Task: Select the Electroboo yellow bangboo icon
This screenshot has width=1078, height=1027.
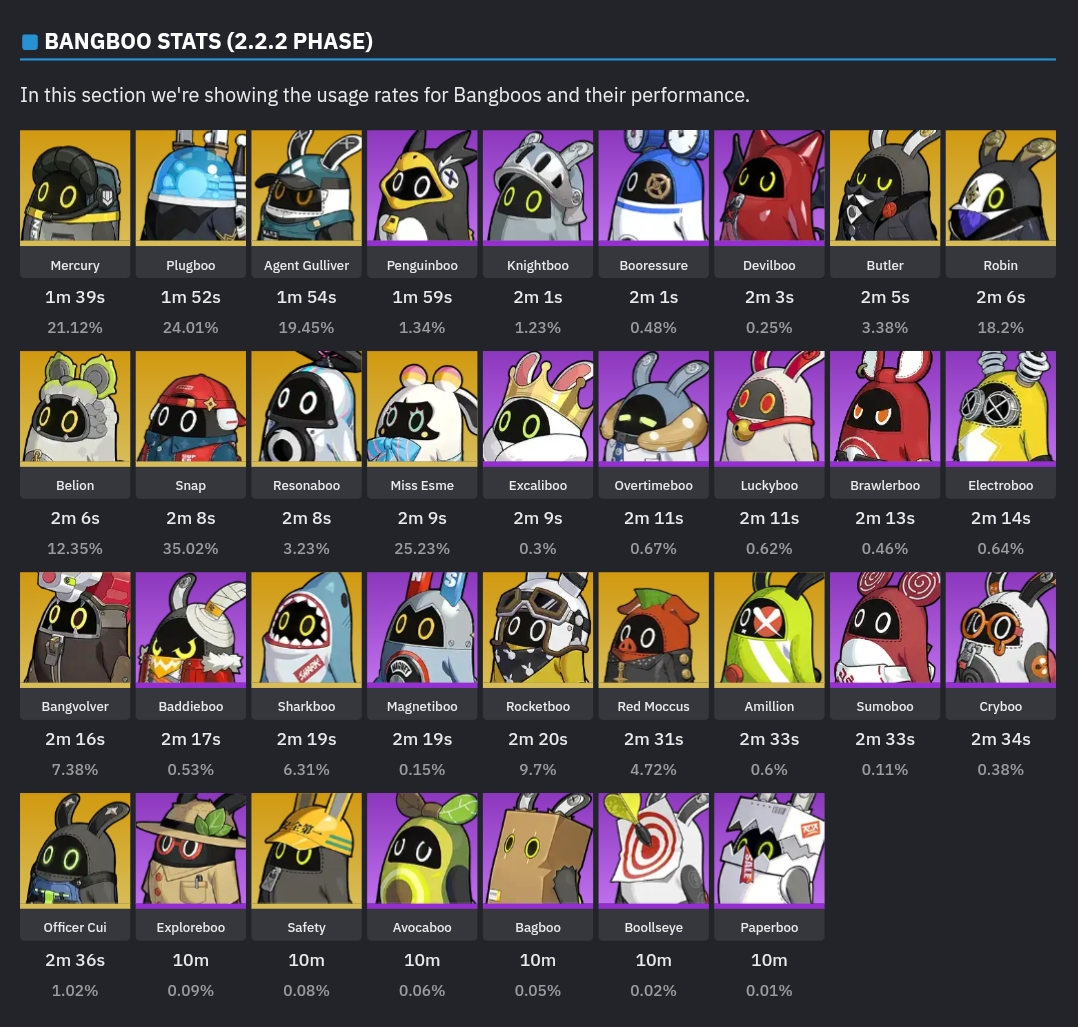Action: point(1000,408)
